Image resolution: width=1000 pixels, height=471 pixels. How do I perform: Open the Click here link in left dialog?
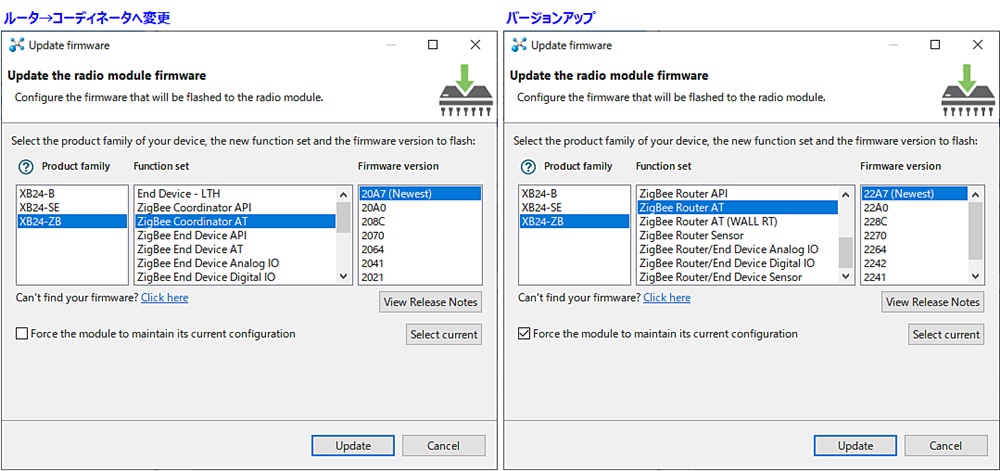click(x=164, y=298)
